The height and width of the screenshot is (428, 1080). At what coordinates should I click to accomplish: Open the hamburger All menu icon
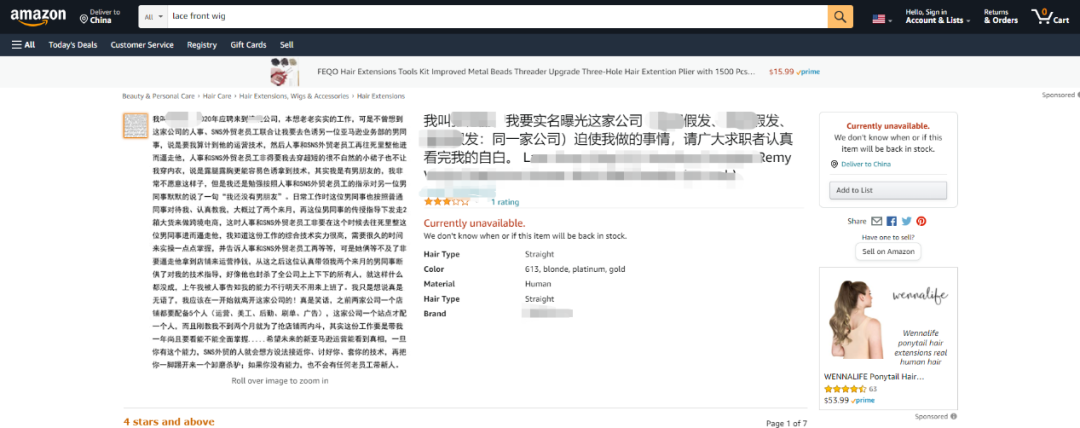click(23, 45)
